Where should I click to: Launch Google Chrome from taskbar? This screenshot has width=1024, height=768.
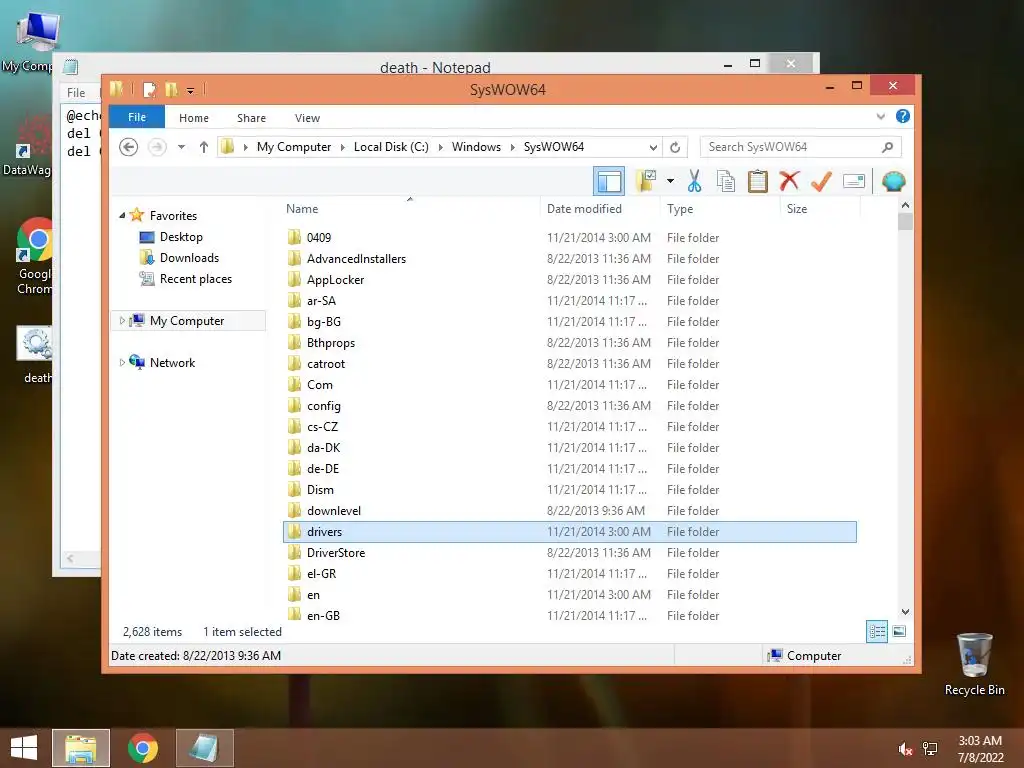(x=142, y=748)
